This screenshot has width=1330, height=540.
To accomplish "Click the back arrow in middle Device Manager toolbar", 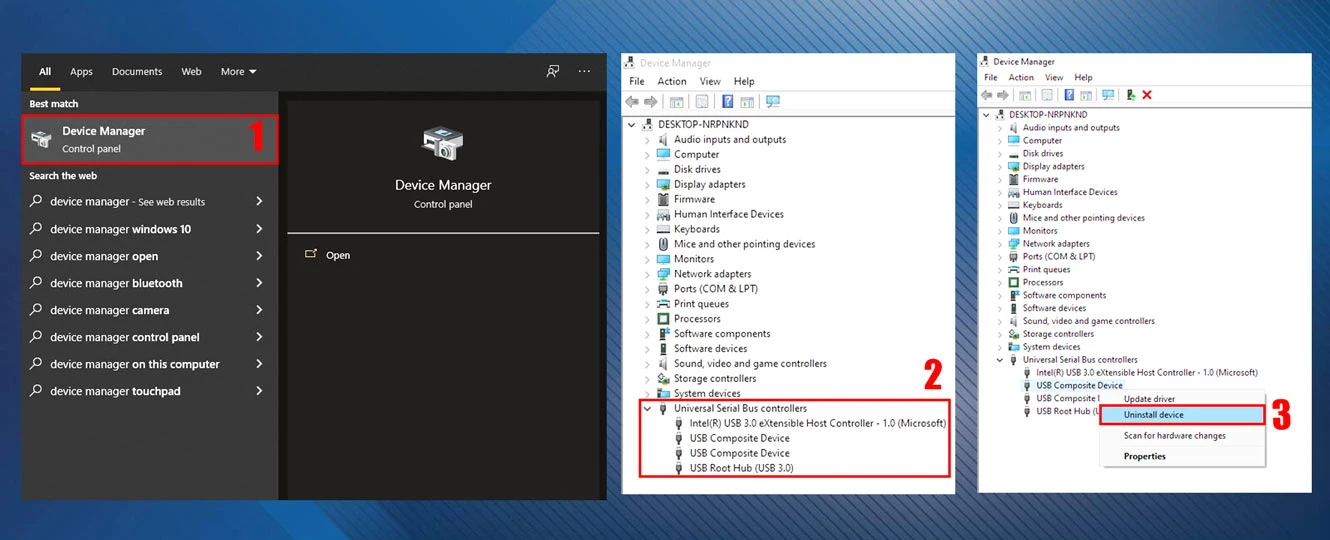I will (632, 102).
